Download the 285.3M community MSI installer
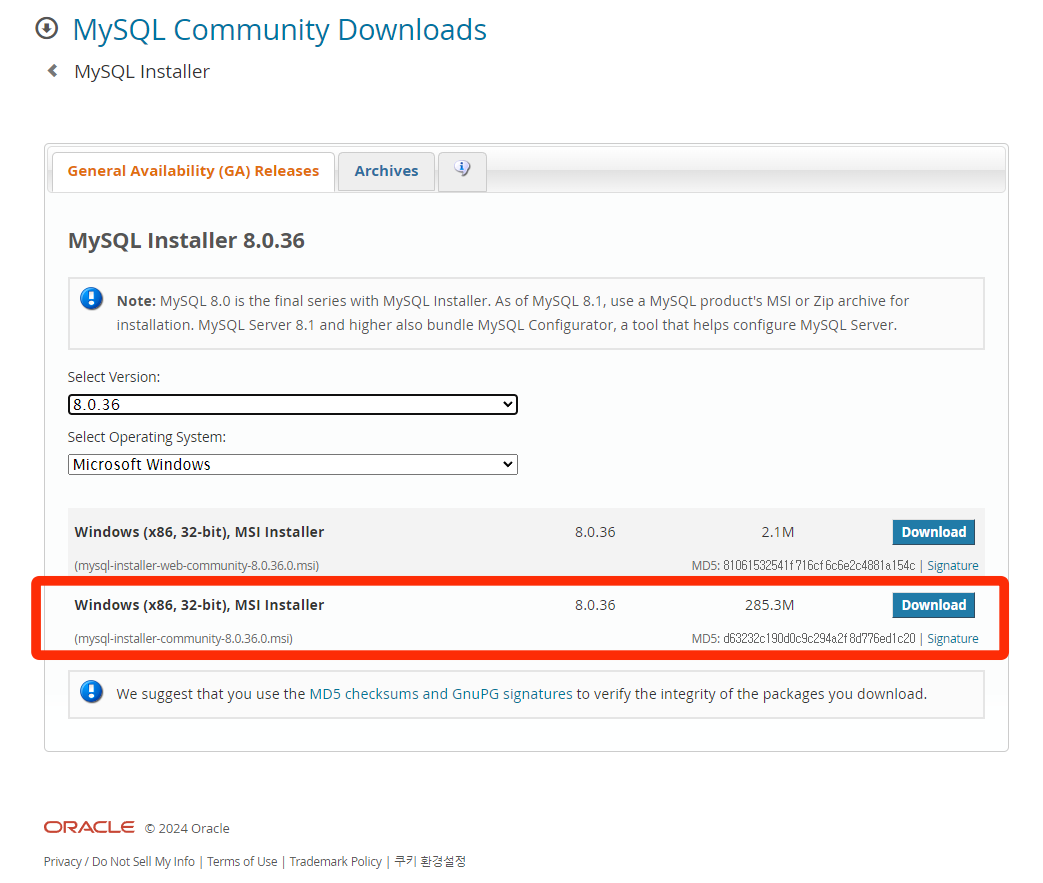The width and height of the screenshot is (1043, 883). click(933, 606)
